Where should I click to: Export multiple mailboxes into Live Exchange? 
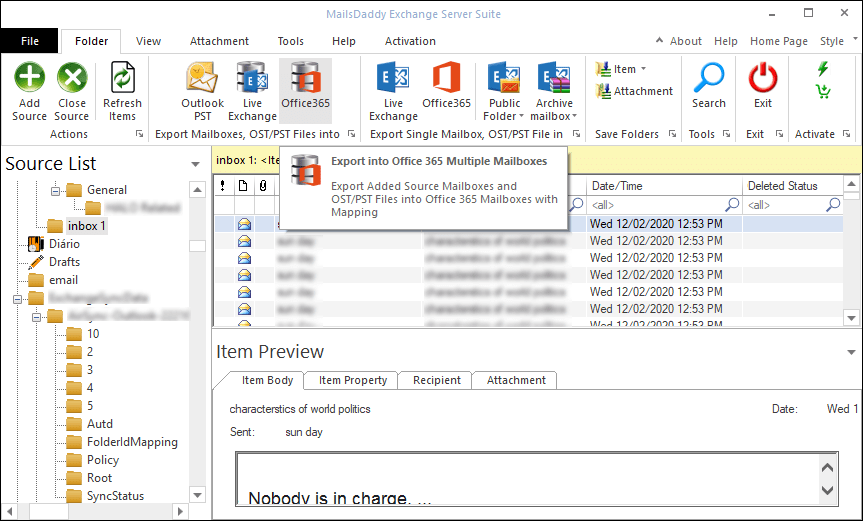click(x=252, y=91)
